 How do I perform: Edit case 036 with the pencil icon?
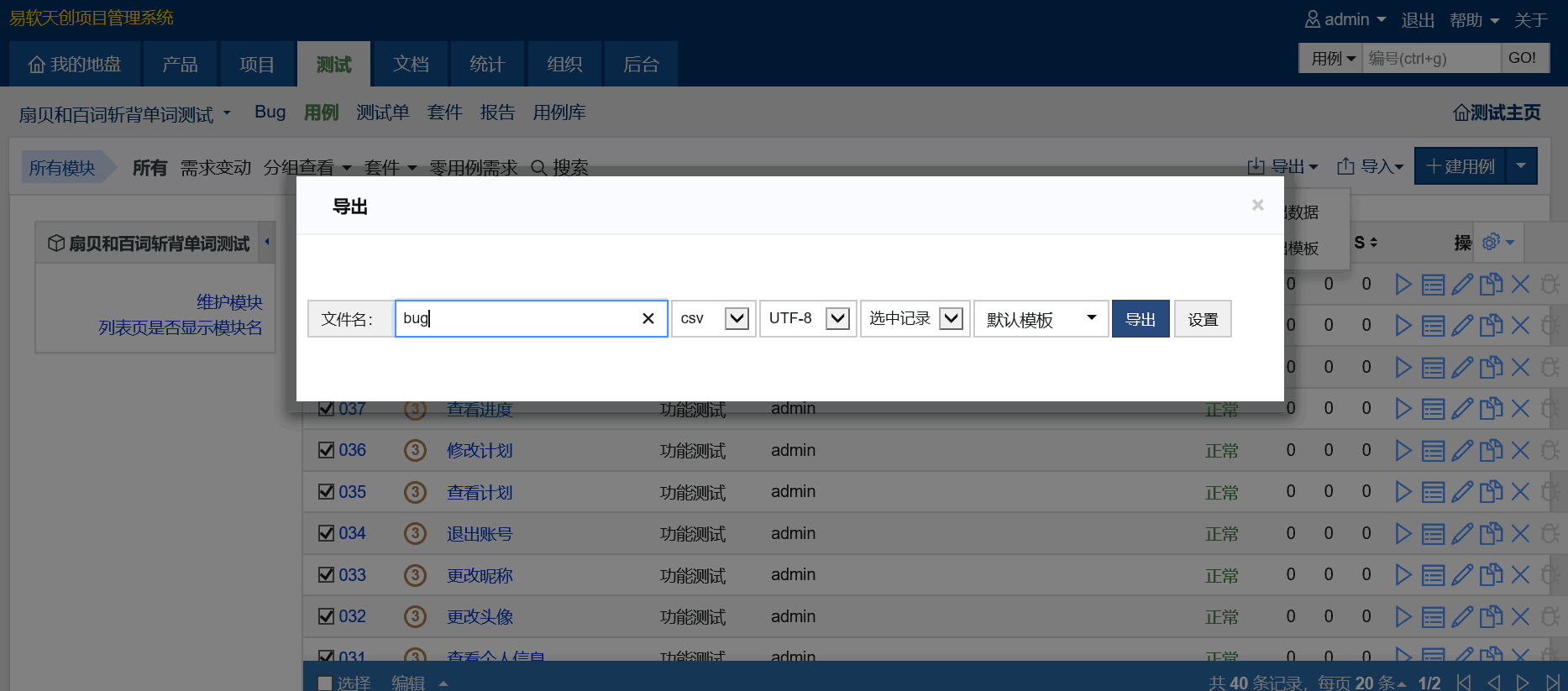(1462, 451)
